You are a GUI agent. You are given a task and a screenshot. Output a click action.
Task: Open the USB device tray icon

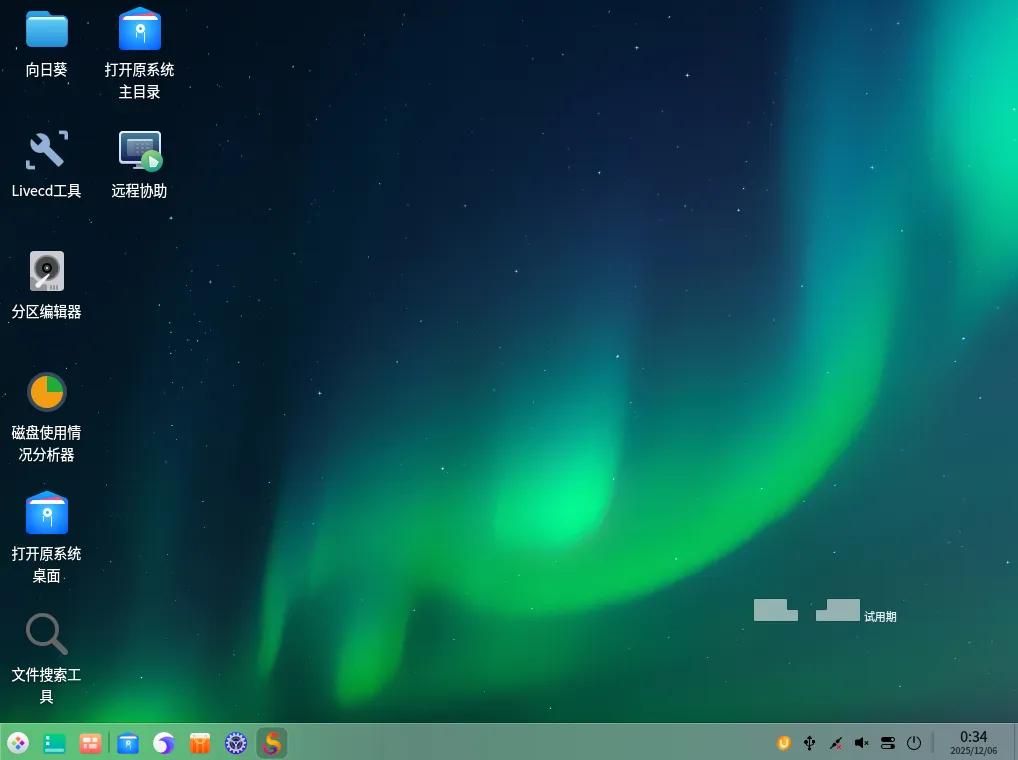coord(810,743)
